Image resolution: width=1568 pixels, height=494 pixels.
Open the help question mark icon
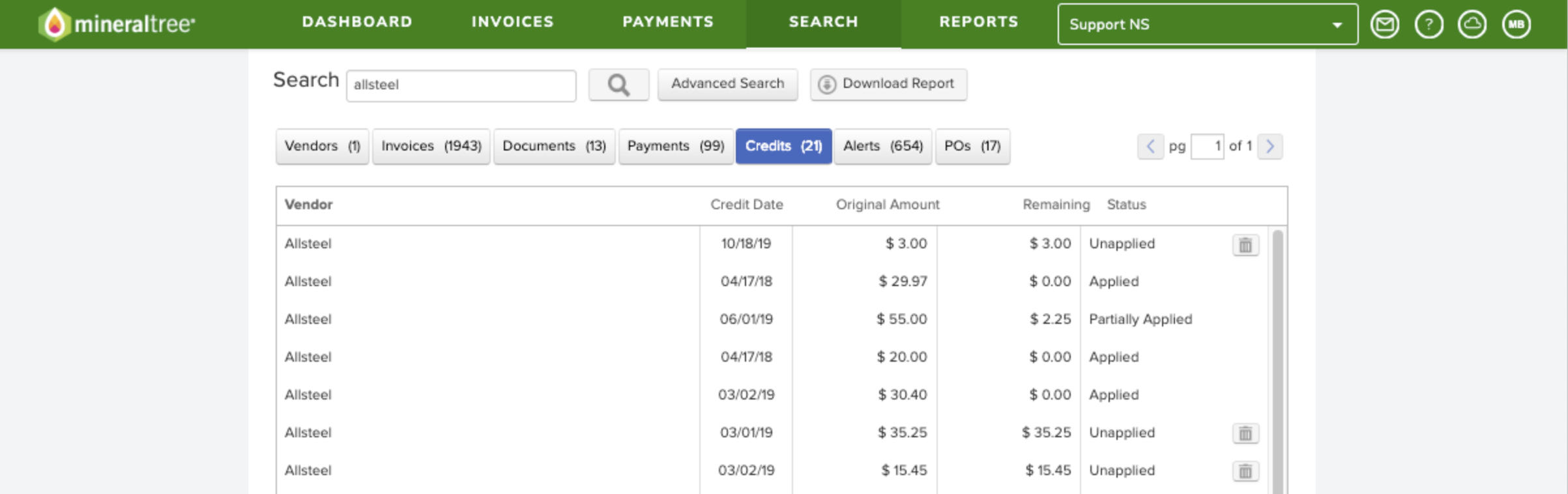pos(1429,25)
